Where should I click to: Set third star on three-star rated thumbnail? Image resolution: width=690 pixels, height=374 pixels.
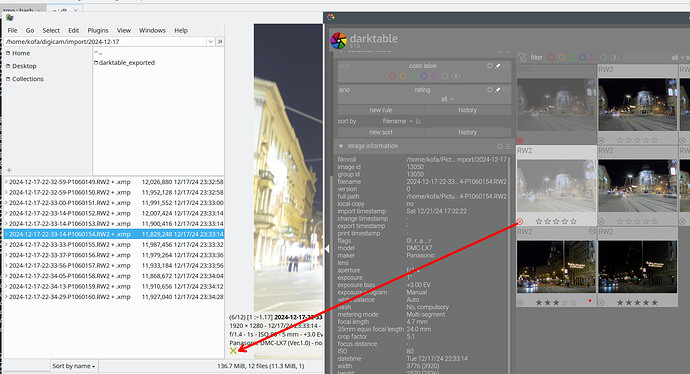[x=556, y=303]
